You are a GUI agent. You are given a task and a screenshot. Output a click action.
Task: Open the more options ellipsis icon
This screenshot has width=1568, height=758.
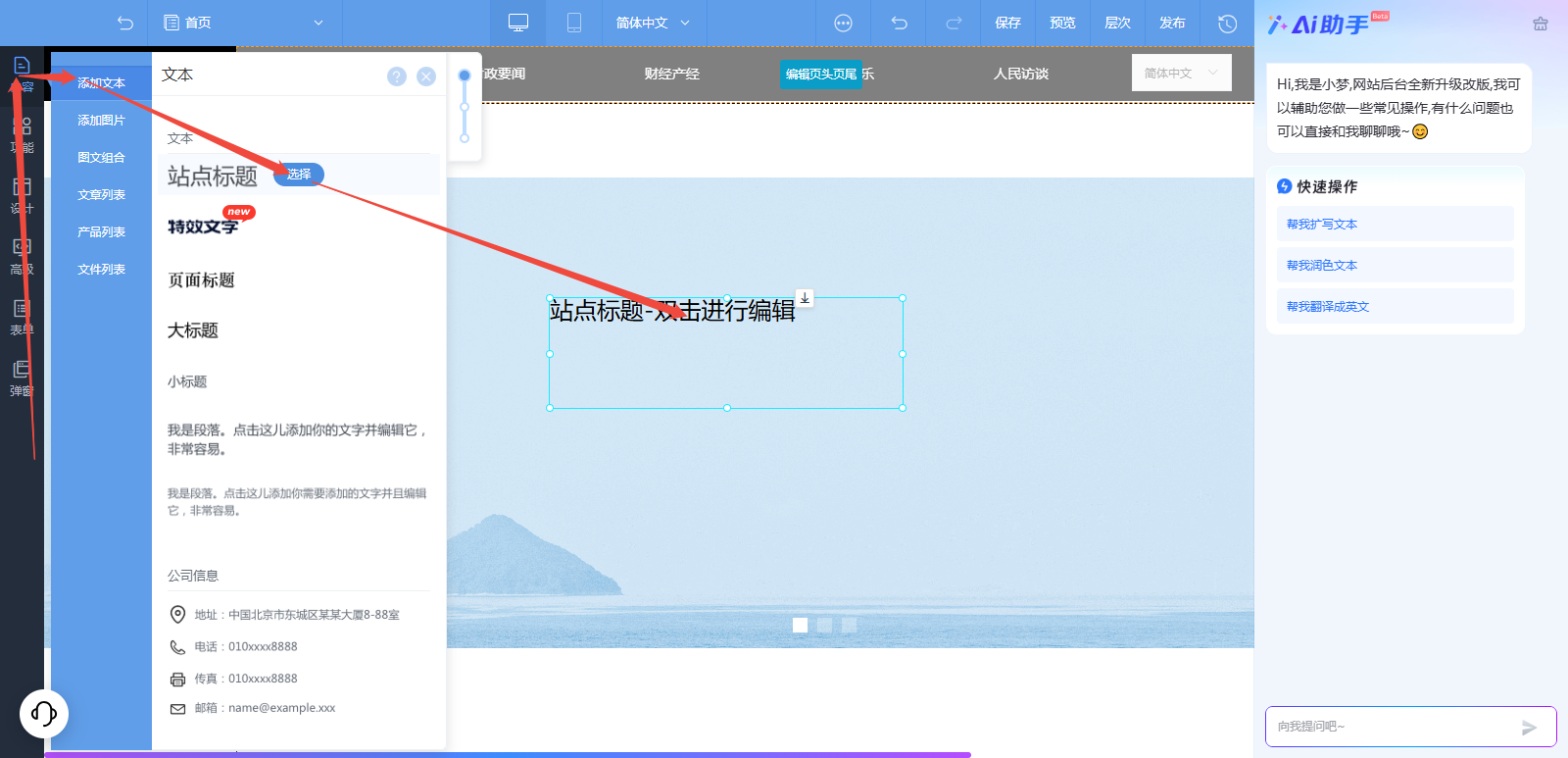point(843,23)
